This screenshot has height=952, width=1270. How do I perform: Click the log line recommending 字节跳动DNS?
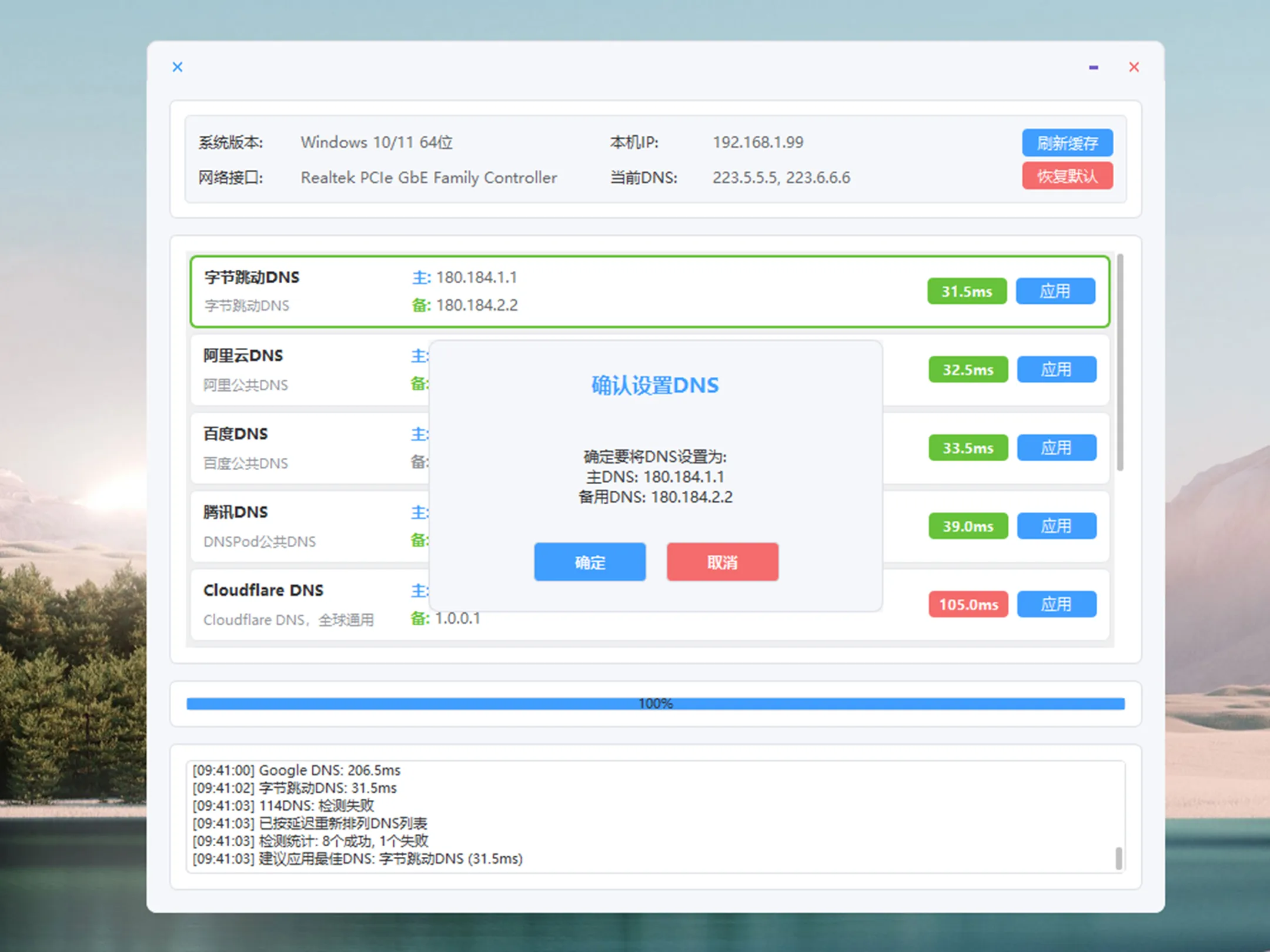pyautogui.click(x=357, y=859)
